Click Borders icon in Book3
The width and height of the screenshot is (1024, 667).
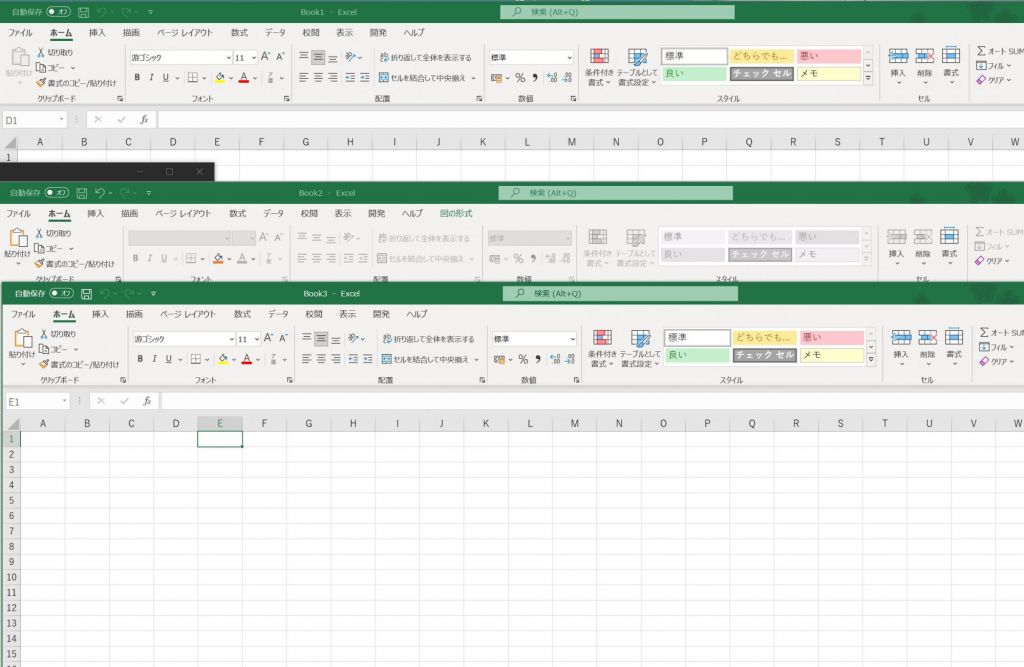tap(195, 359)
